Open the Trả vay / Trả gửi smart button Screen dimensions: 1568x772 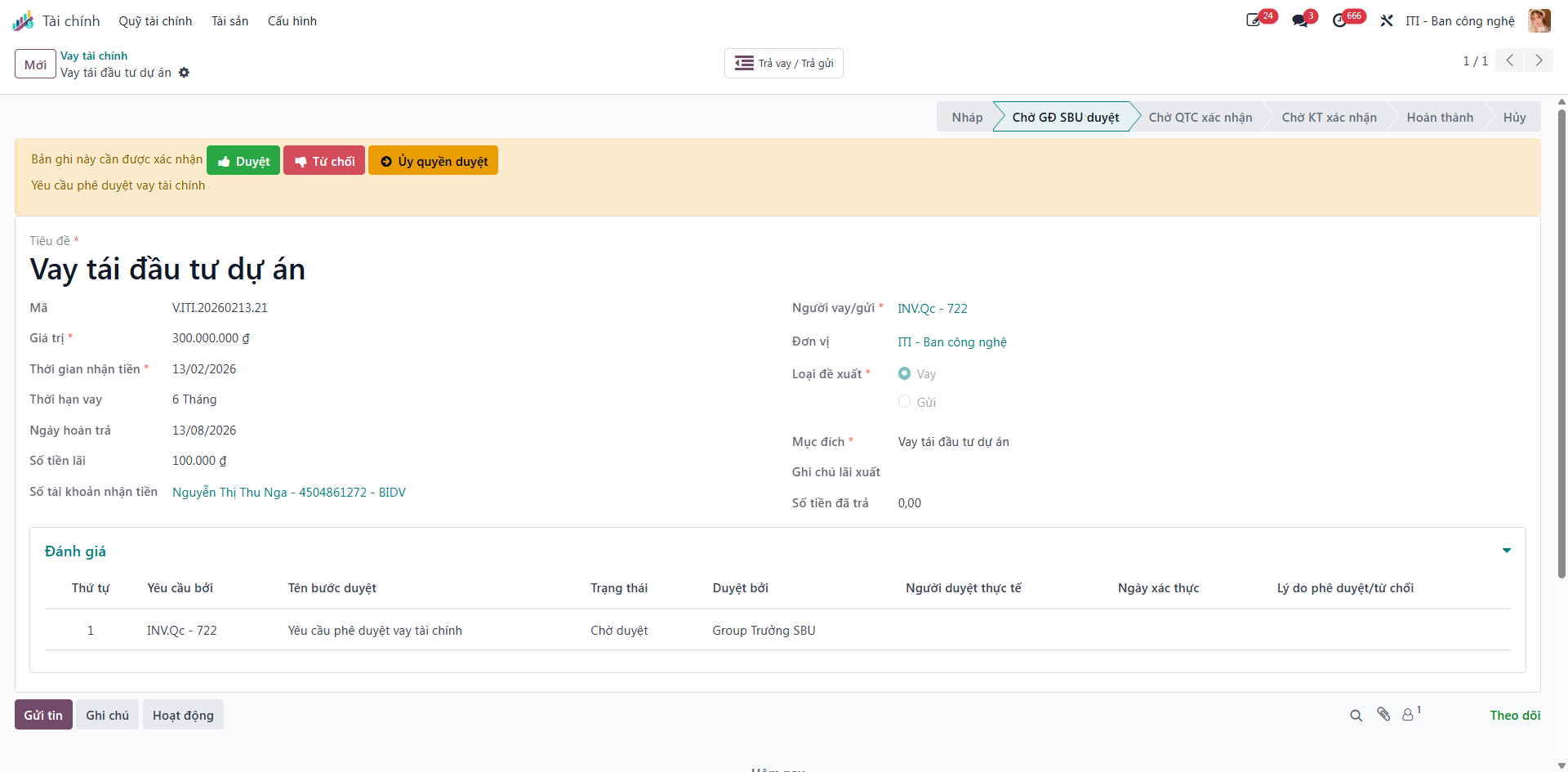[x=784, y=64]
